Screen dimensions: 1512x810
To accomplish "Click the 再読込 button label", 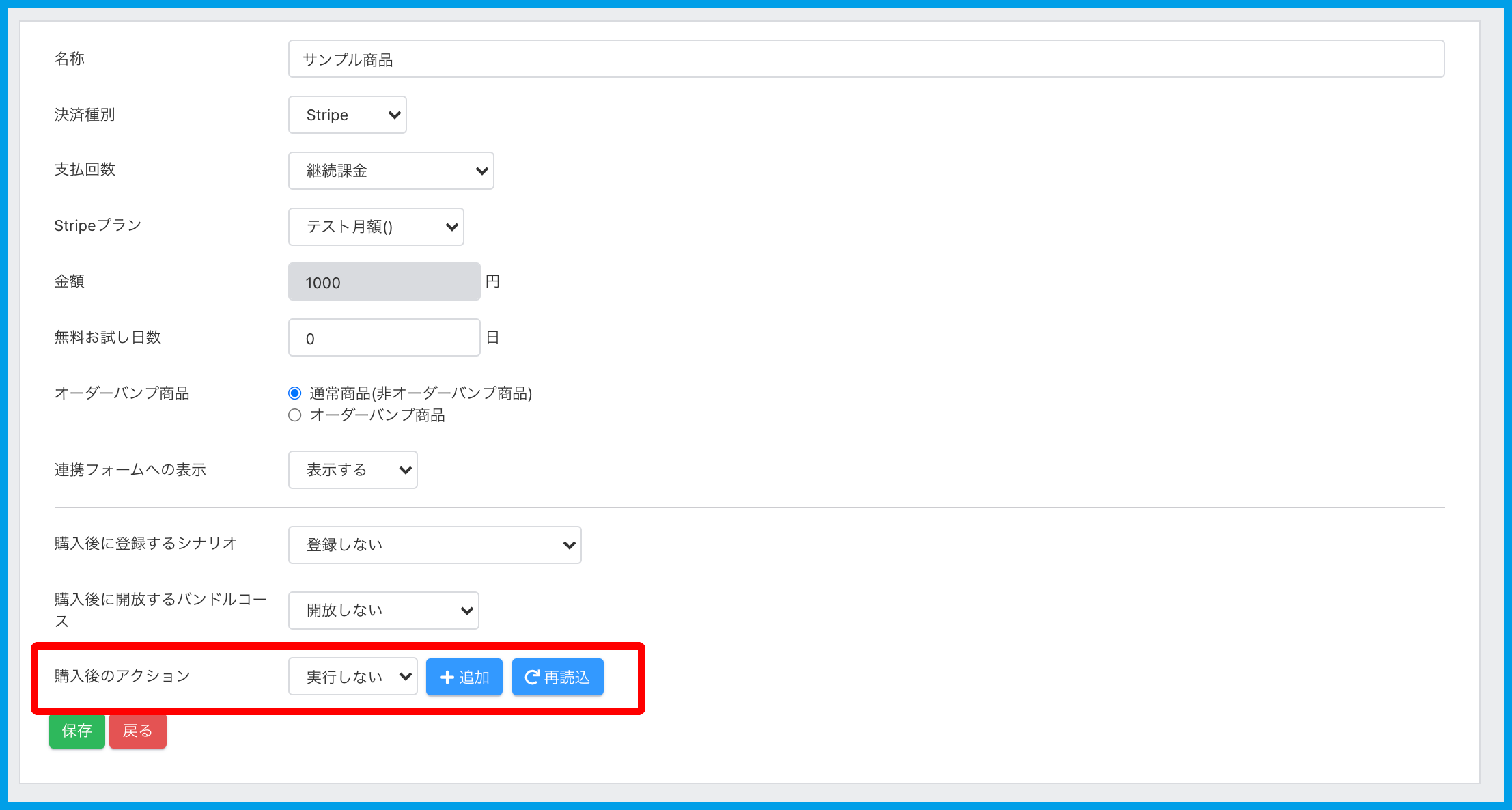I will 567,677.
